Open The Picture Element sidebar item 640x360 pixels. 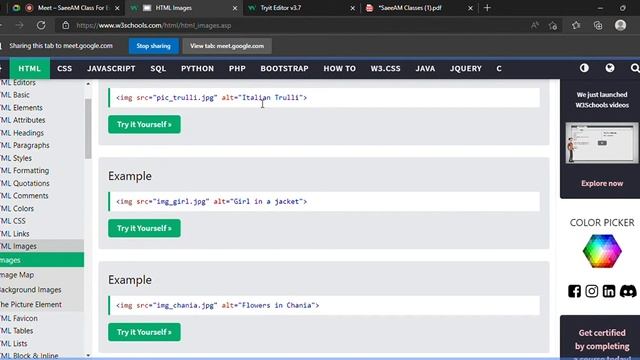[x=42, y=304]
